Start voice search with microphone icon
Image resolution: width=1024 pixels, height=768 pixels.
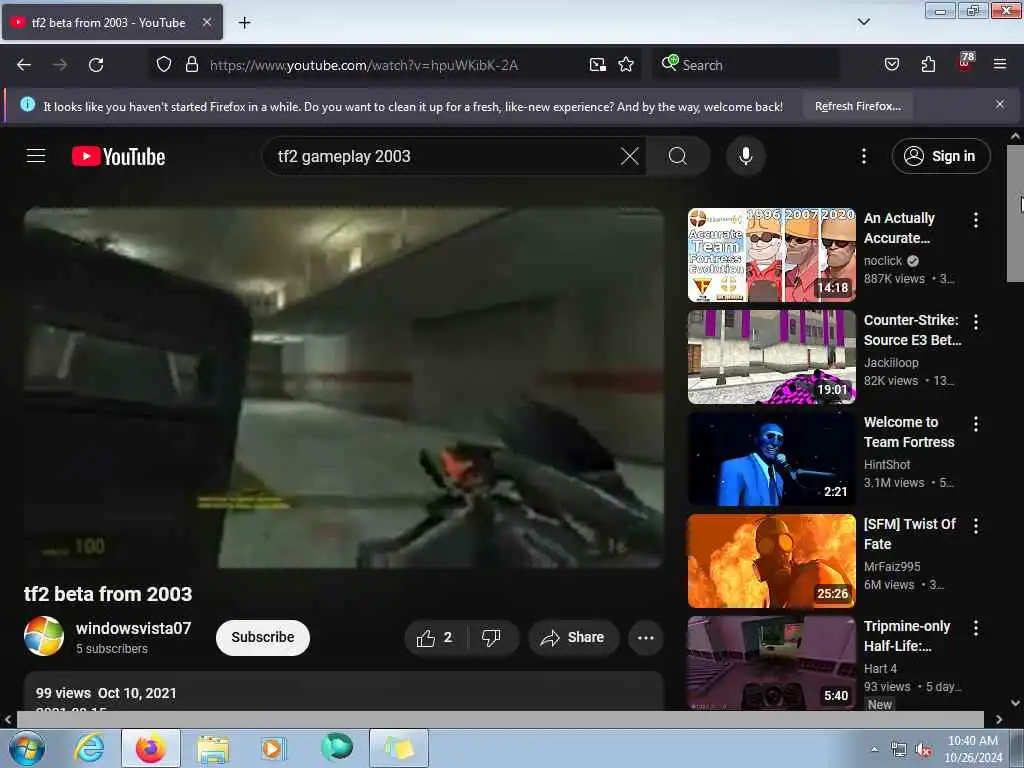pos(745,156)
